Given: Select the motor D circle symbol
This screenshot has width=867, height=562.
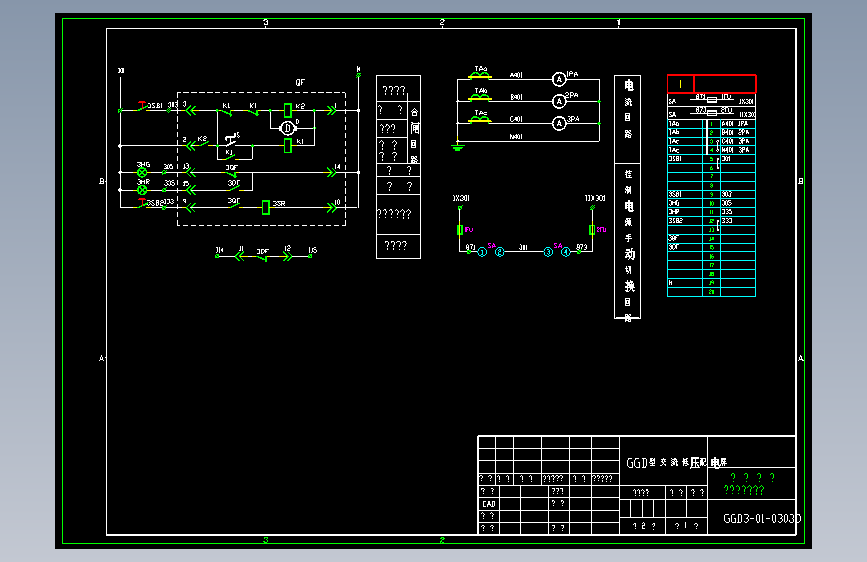Looking at the screenshot, I should click(288, 128).
